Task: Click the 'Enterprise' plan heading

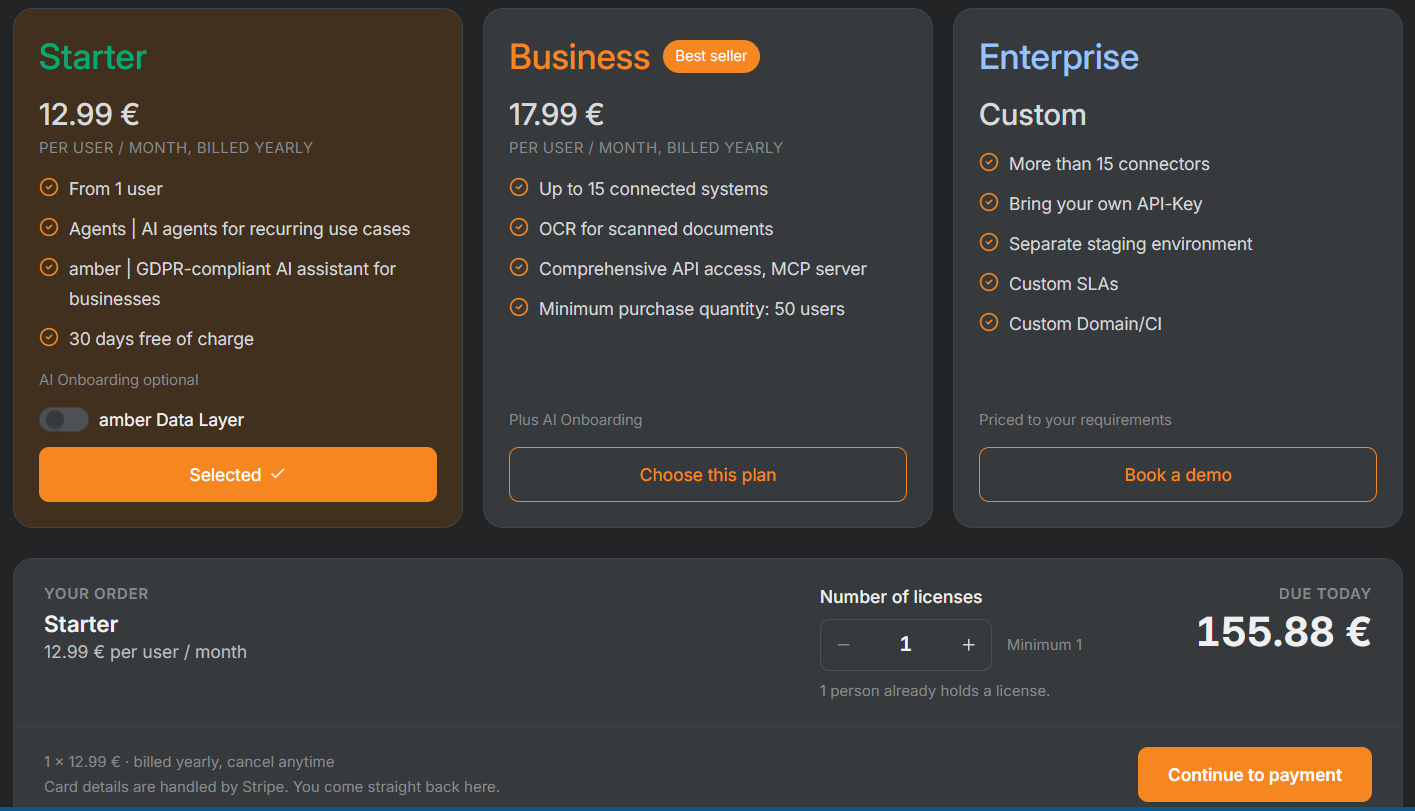Action: (x=1059, y=57)
